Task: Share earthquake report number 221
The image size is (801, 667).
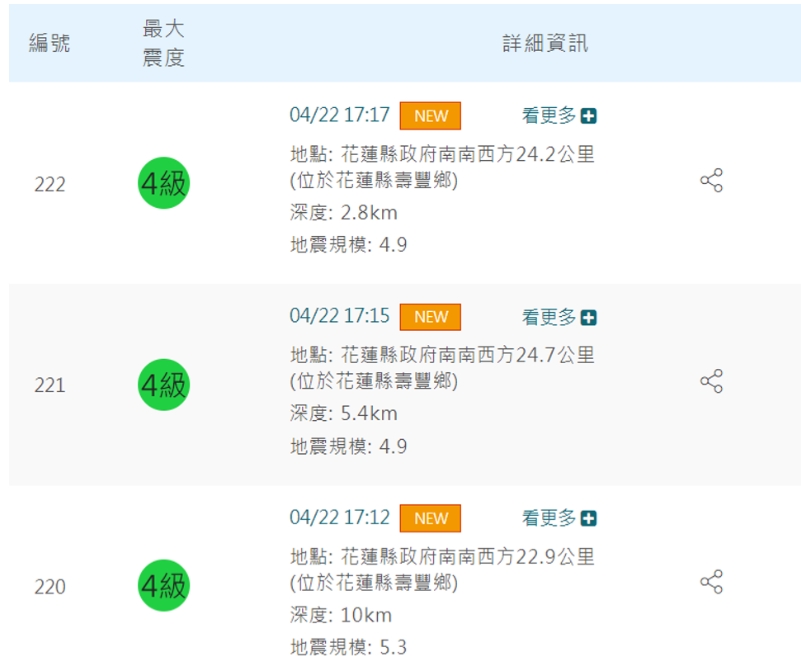Action: pos(711,381)
